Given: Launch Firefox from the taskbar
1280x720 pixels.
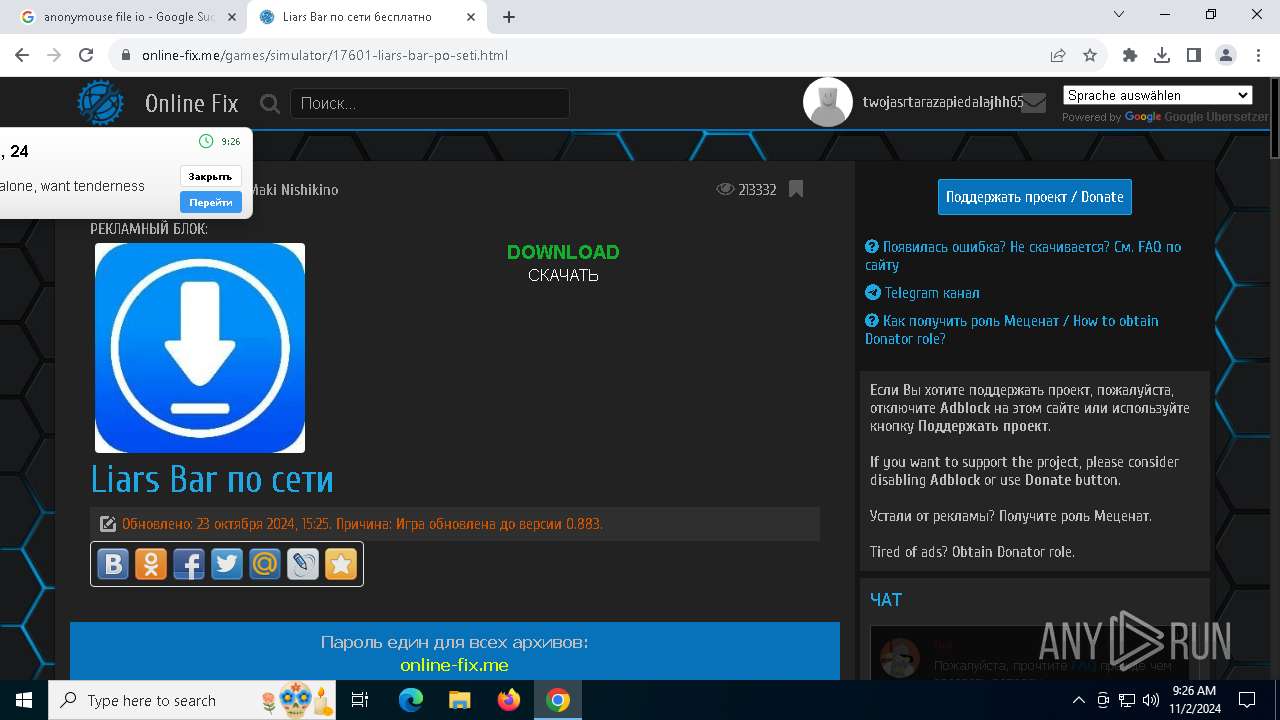Looking at the screenshot, I should (509, 700).
